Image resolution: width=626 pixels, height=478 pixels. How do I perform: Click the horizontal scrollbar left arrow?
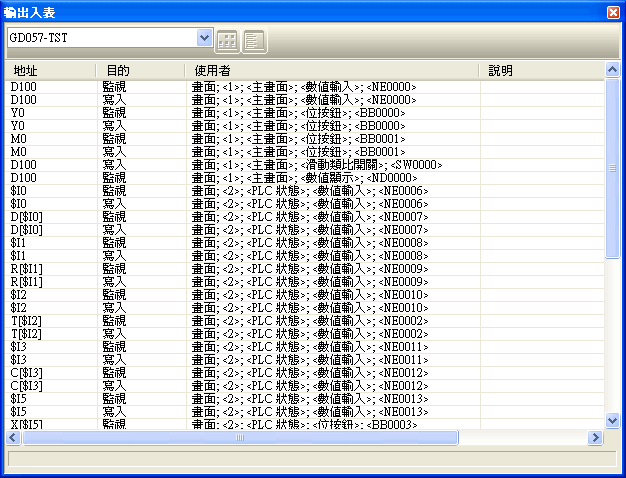click(x=15, y=438)
